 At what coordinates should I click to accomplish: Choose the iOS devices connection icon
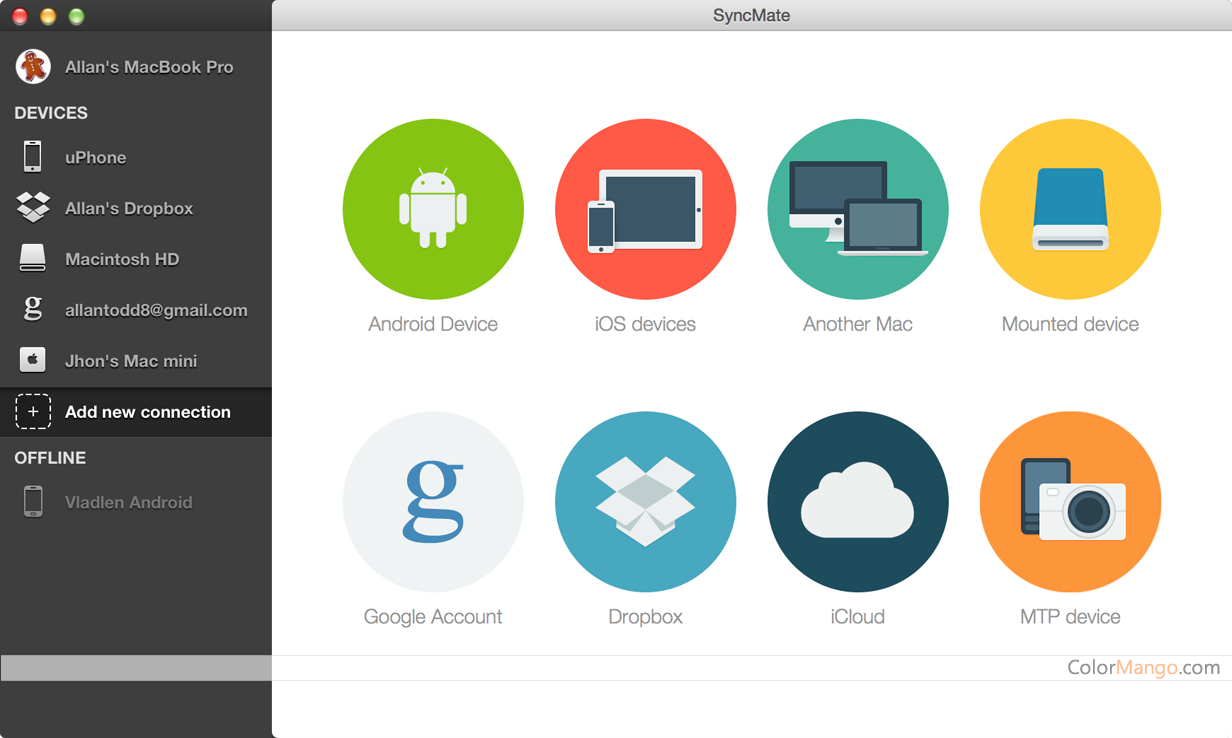click(x=646, y=209)
